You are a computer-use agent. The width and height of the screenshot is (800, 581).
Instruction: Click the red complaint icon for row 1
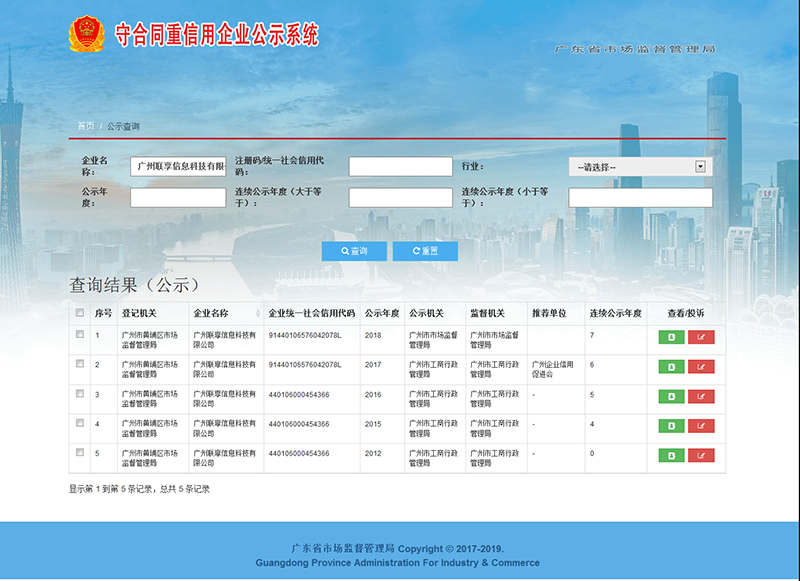(699, 337)
